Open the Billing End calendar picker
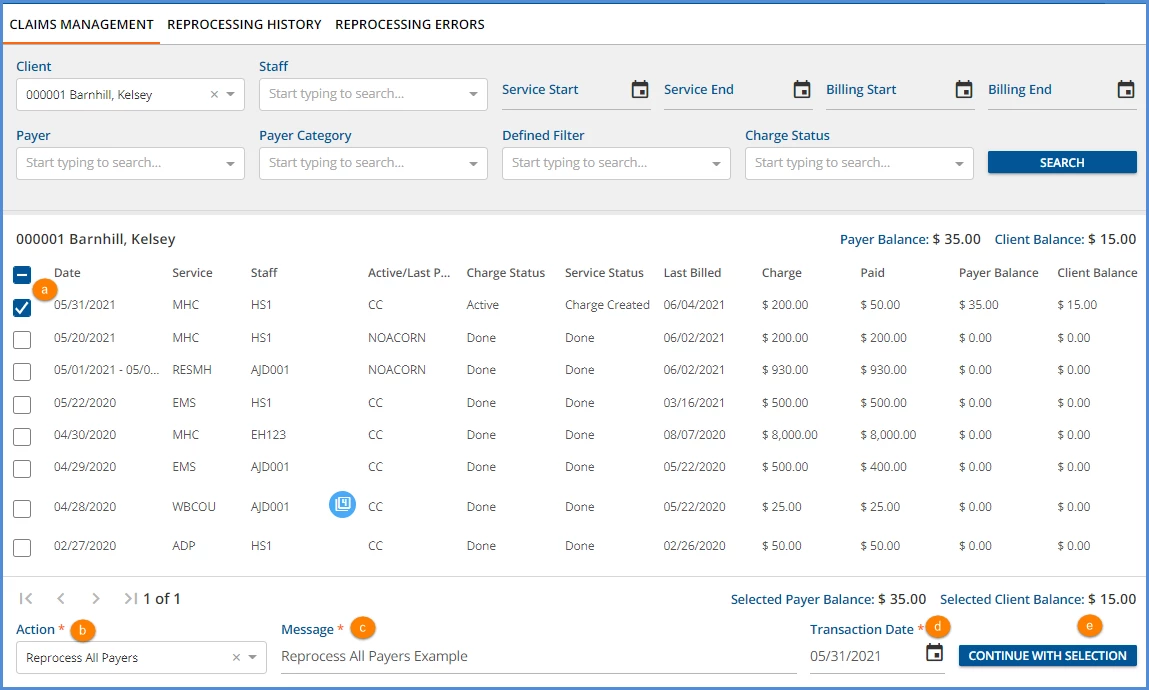Viewport: 1149px width, 690px height. point(1126,89)
